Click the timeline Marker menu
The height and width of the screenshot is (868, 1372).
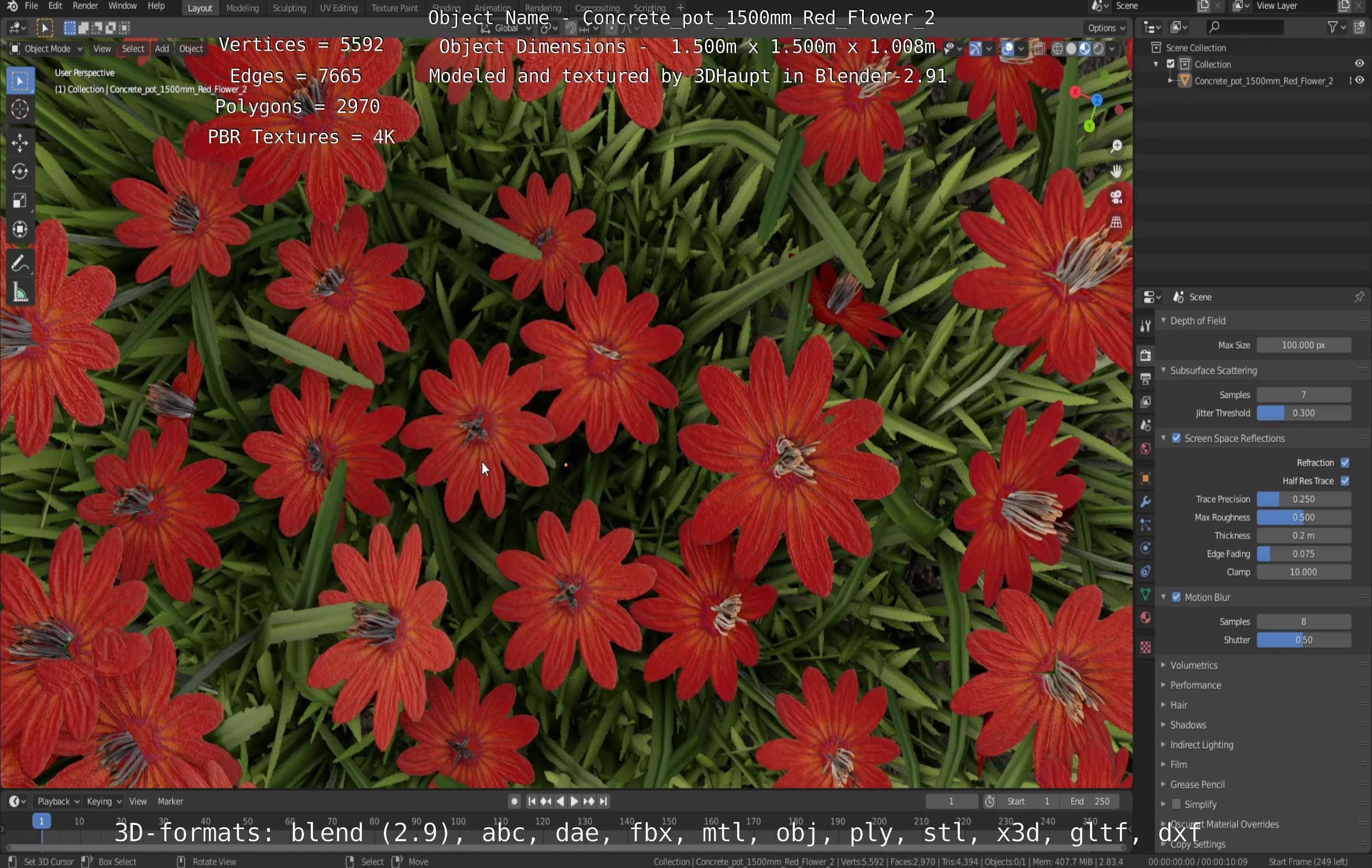(x=170, y=801)
